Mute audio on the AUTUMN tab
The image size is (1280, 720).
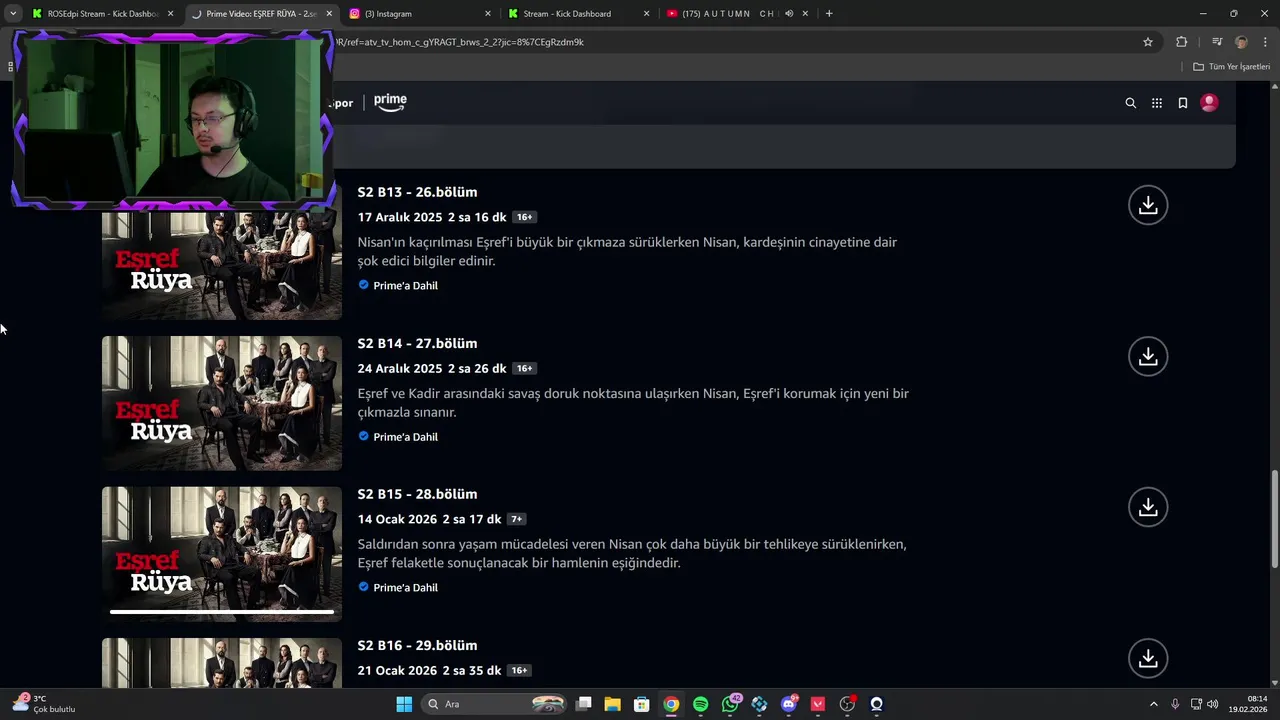(789, 14)
